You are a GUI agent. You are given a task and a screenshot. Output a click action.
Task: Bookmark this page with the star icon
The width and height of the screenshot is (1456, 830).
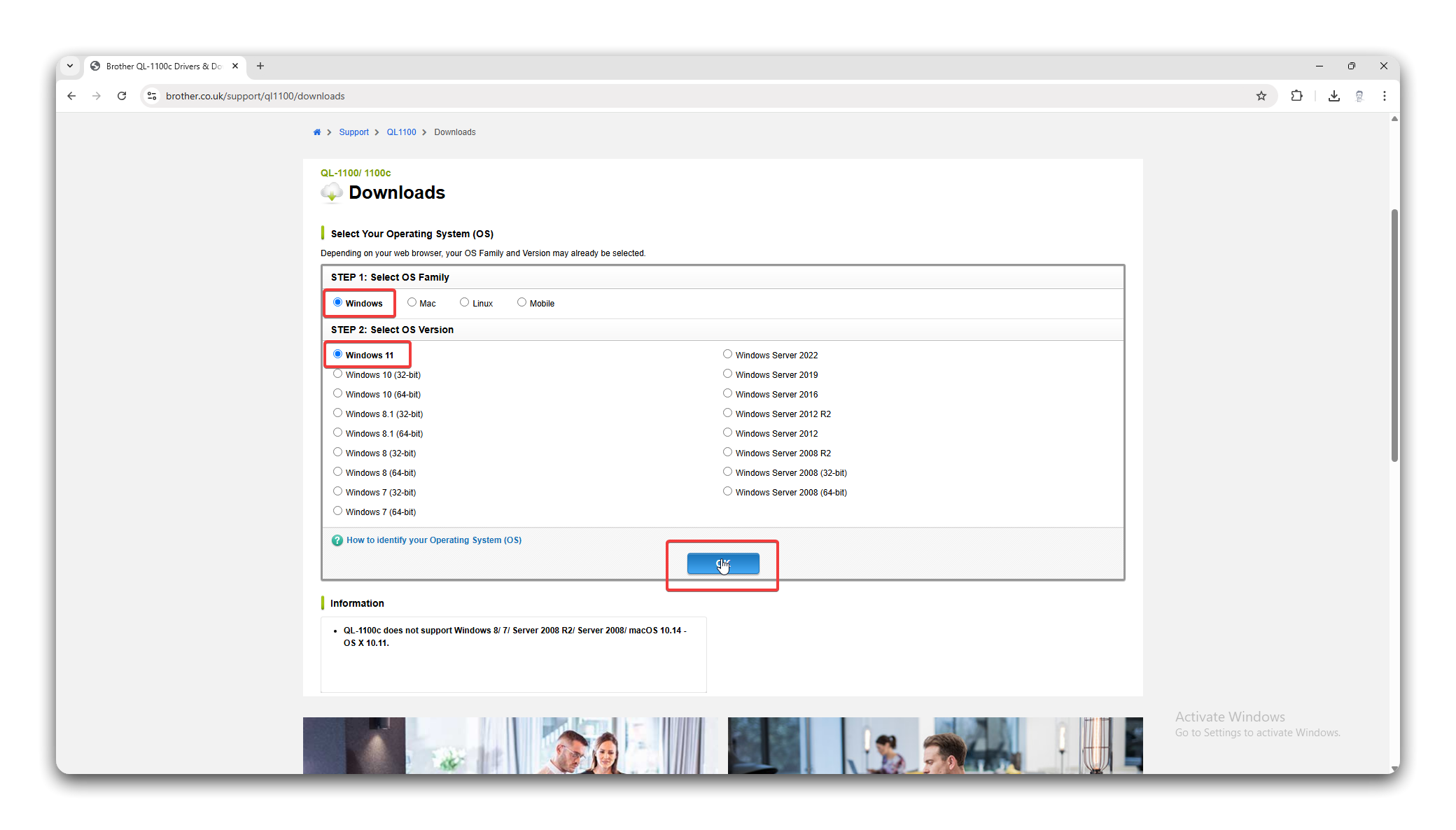pos(1261,96)
